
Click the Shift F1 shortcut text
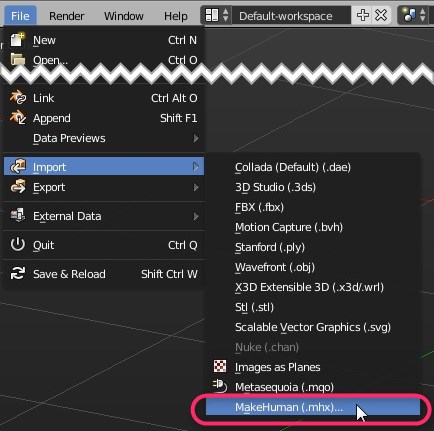coord(179,118)
